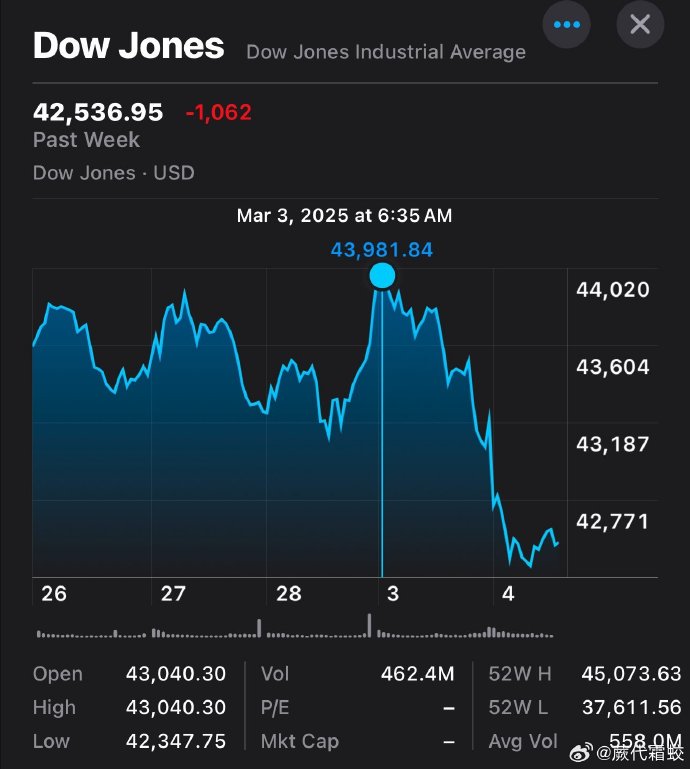Tap the Weibo watermark logo icon
690x769 pixels.
coord(581,752)
